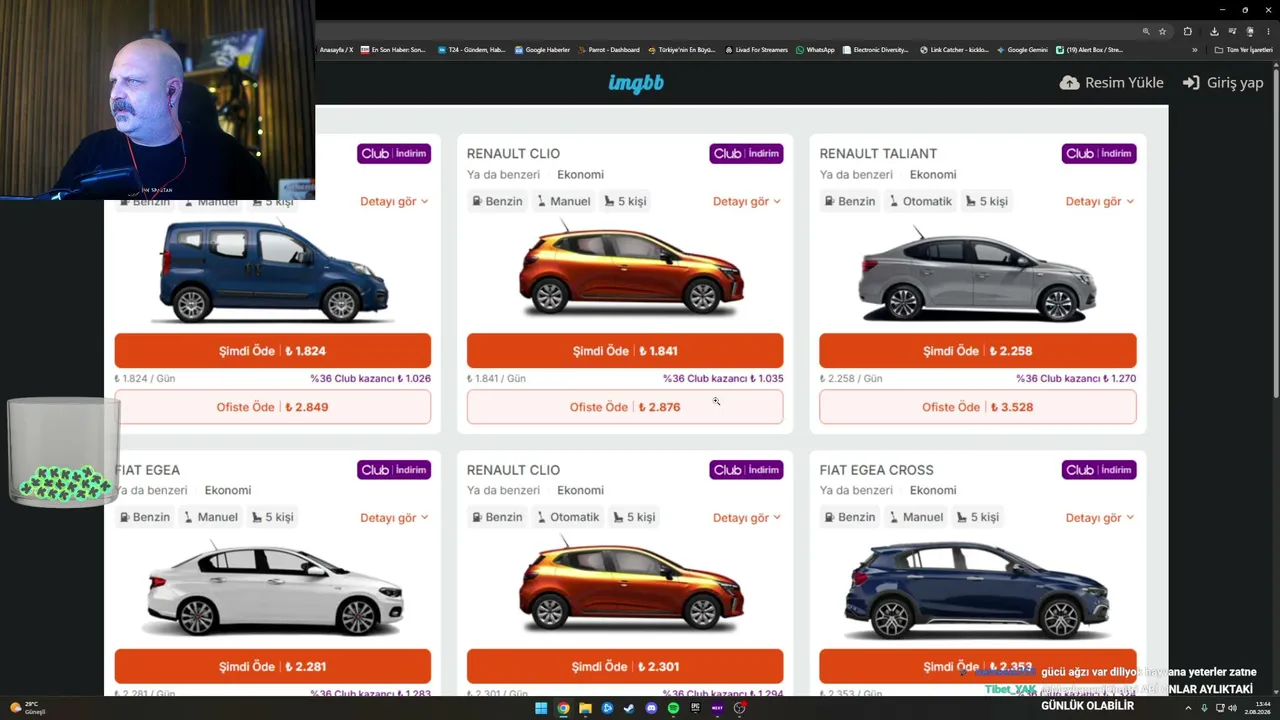Open the WhatsApp bookmark
The image size is (1280, 720).
(x=815, y=50)
